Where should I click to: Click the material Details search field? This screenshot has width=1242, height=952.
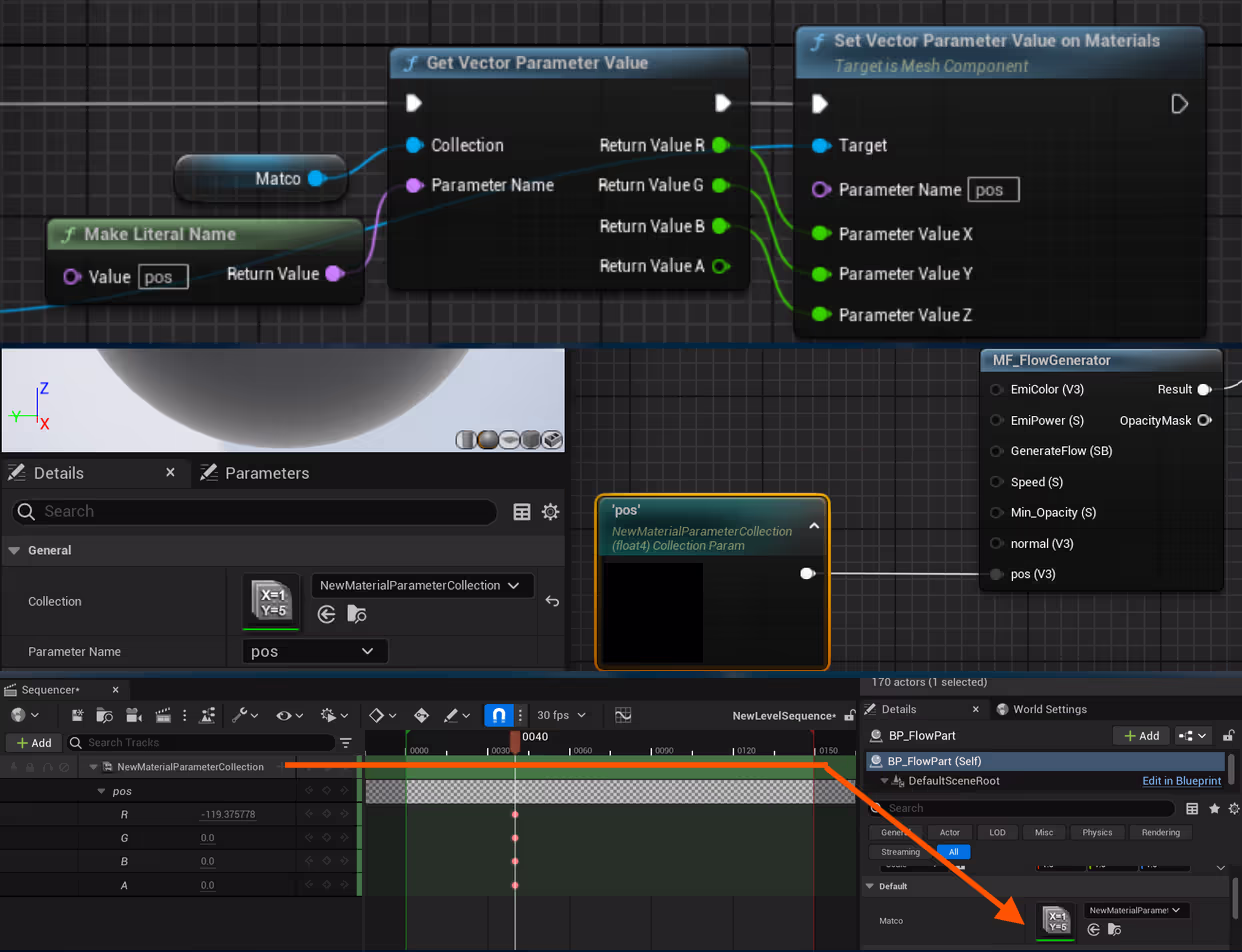[255, 511]
